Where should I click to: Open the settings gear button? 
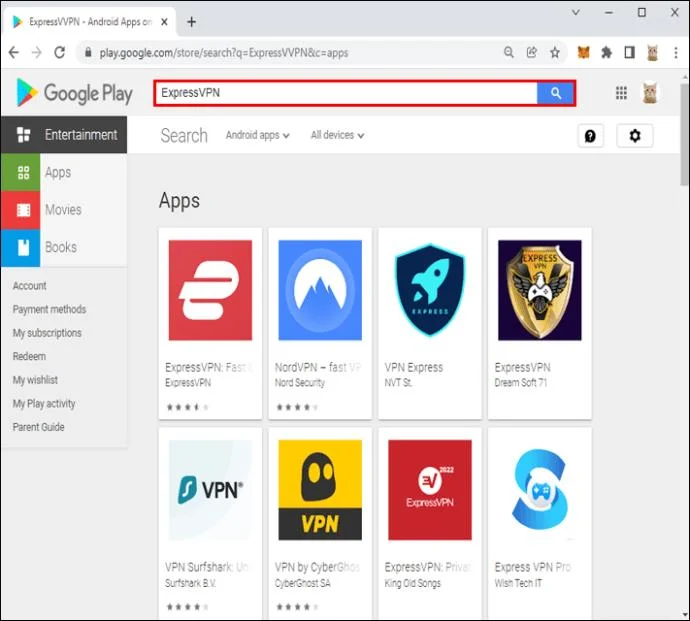(x=635, y=136)
